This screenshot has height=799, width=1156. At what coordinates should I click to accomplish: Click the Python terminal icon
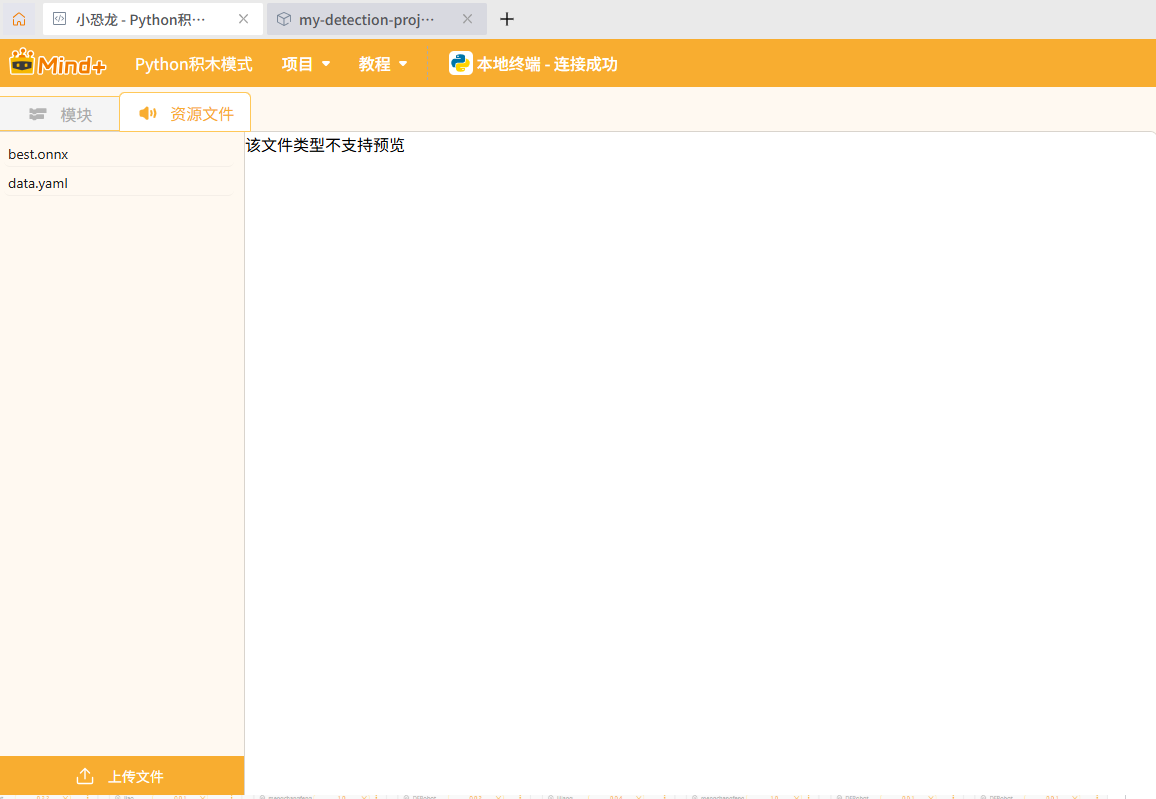tap(460, 64)
